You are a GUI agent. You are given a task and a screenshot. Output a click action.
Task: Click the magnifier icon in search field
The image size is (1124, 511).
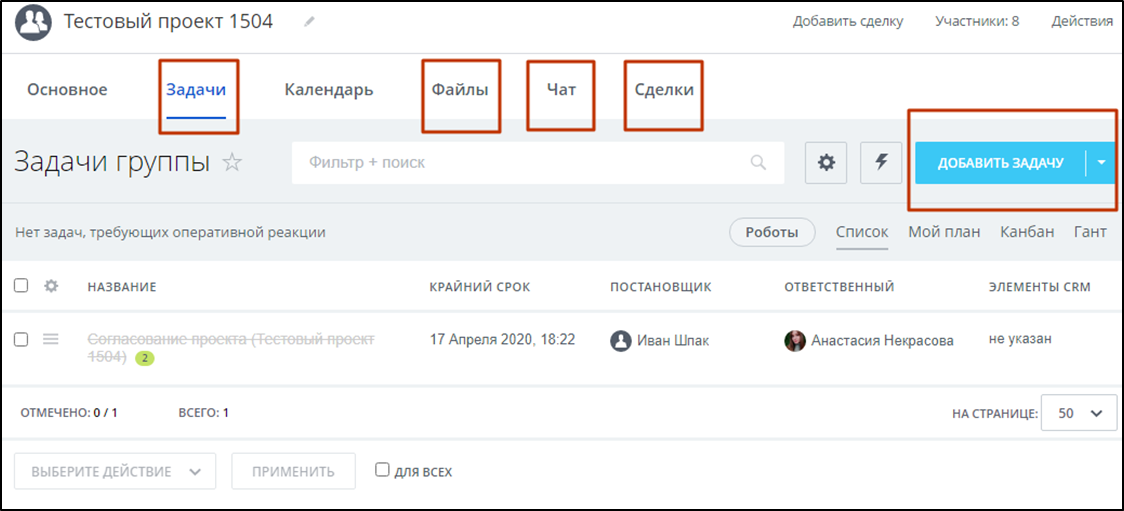coord(759,163)
